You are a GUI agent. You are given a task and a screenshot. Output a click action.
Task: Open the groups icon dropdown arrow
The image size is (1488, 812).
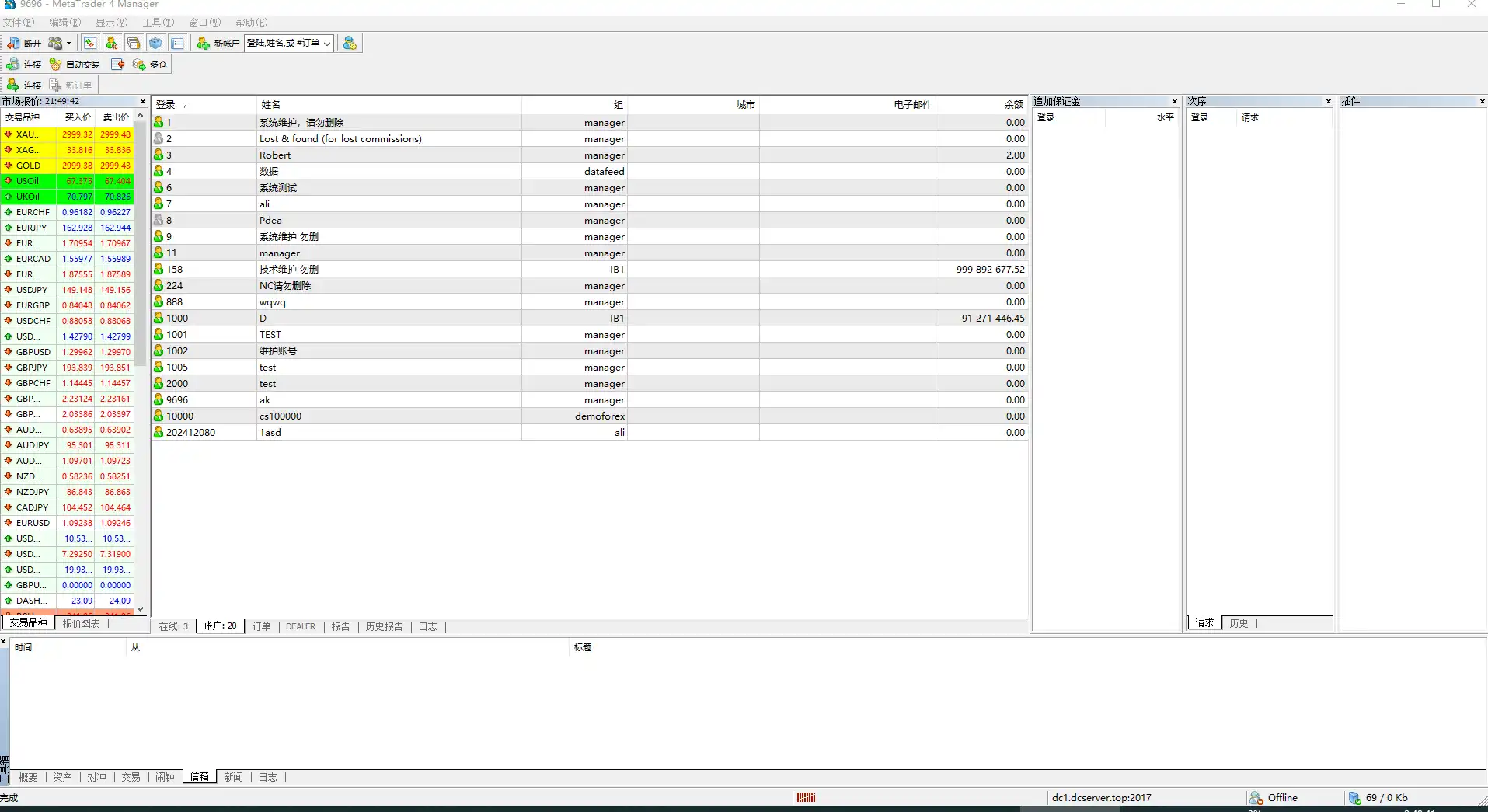tap(69, 44)
